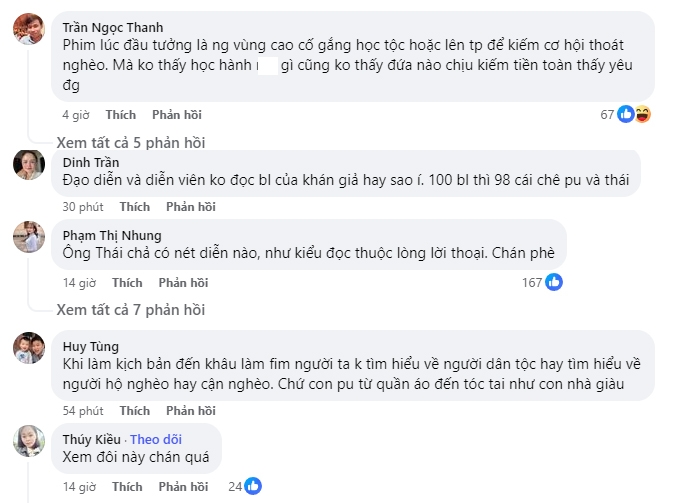Open the 167 likes reaction icon
The width and height of the screenshot is (693, 503).
554,282
